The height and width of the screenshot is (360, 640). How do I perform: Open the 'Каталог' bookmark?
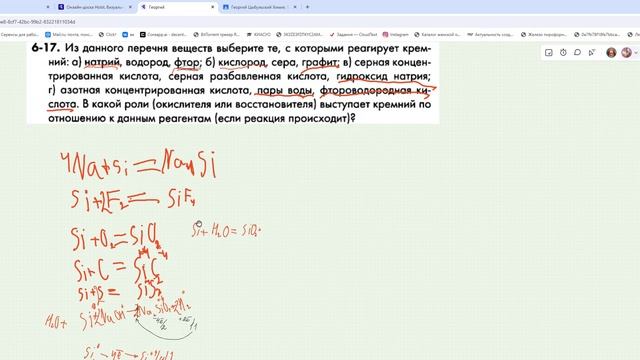coord(437,35)
